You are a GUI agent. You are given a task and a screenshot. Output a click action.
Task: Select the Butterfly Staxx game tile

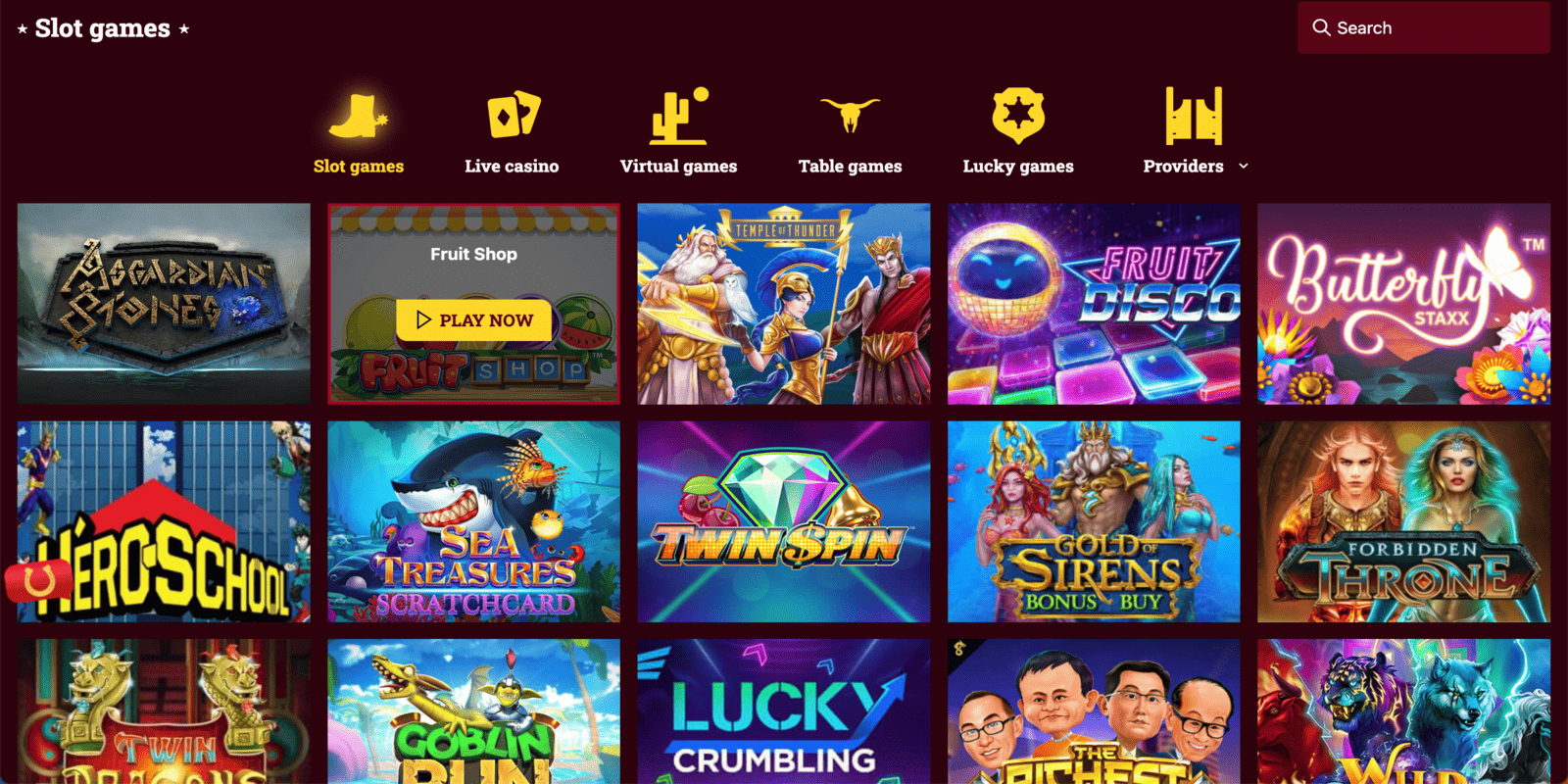click(1404, 304)
